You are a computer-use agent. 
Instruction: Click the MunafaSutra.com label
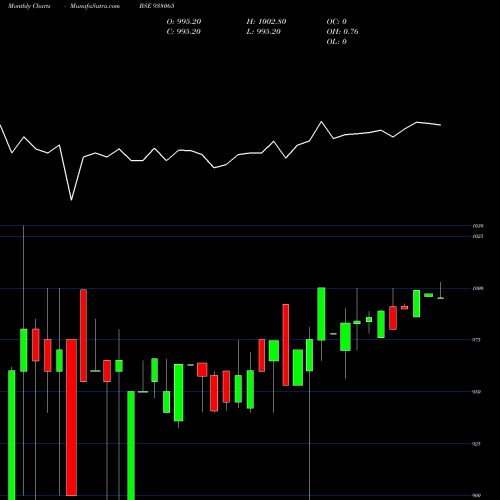[x=95, y=6]
